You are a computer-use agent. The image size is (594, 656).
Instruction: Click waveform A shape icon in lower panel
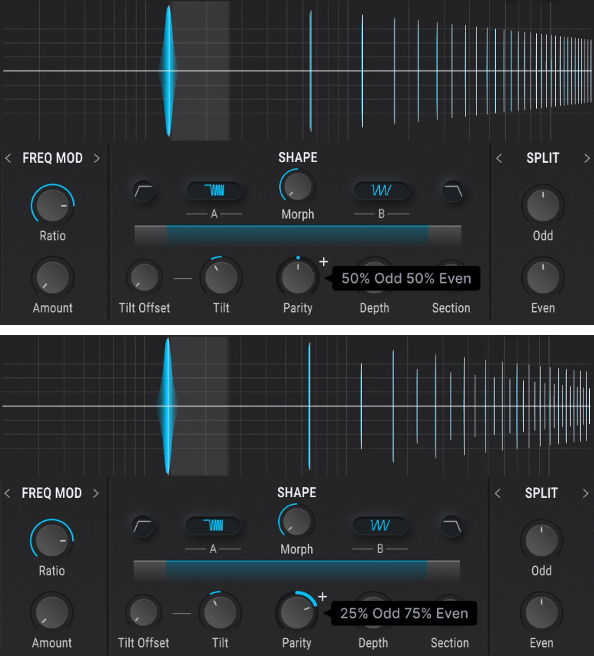[213, 525]
